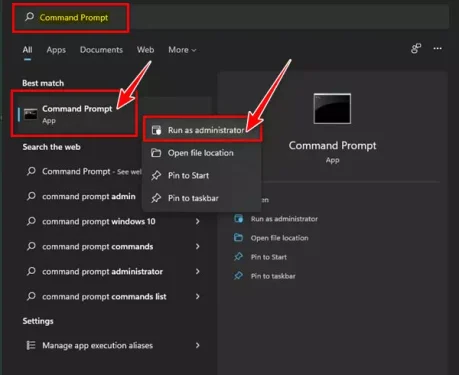
Task: Expand arrow for command prompt windows 10
Action: click(x=198, y=221)
